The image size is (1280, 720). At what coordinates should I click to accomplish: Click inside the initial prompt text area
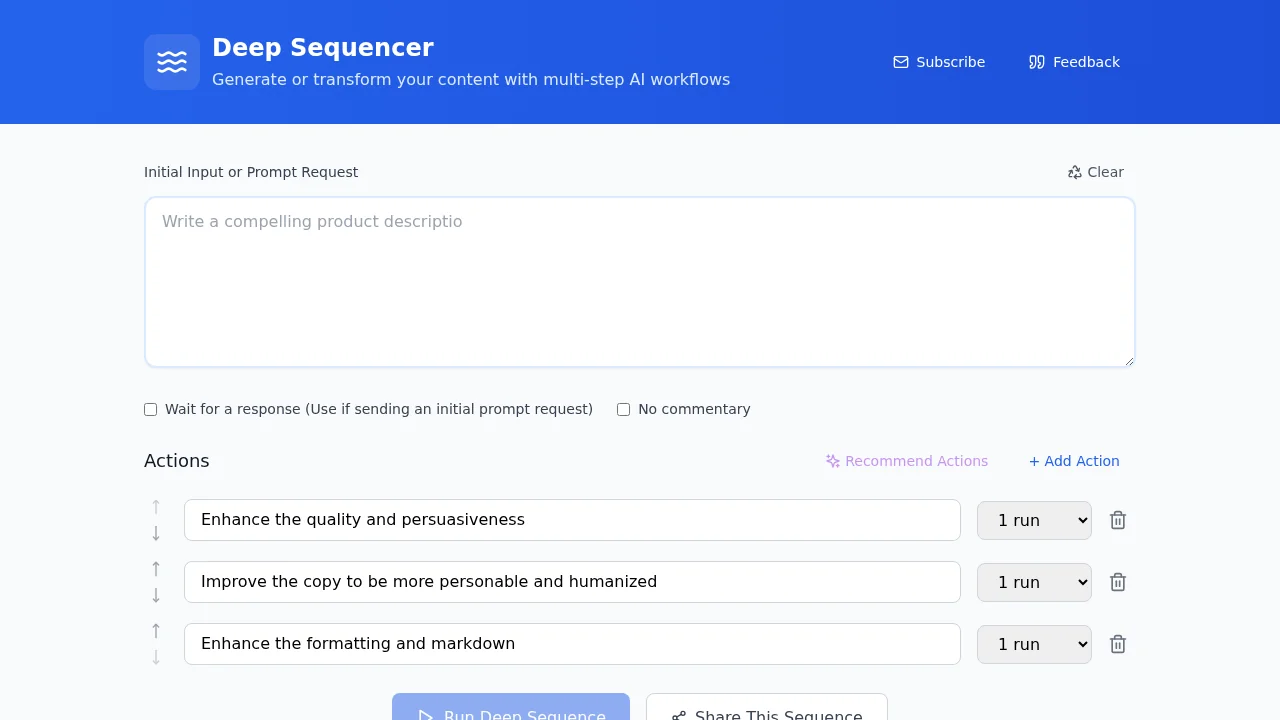tap(640, 282)
